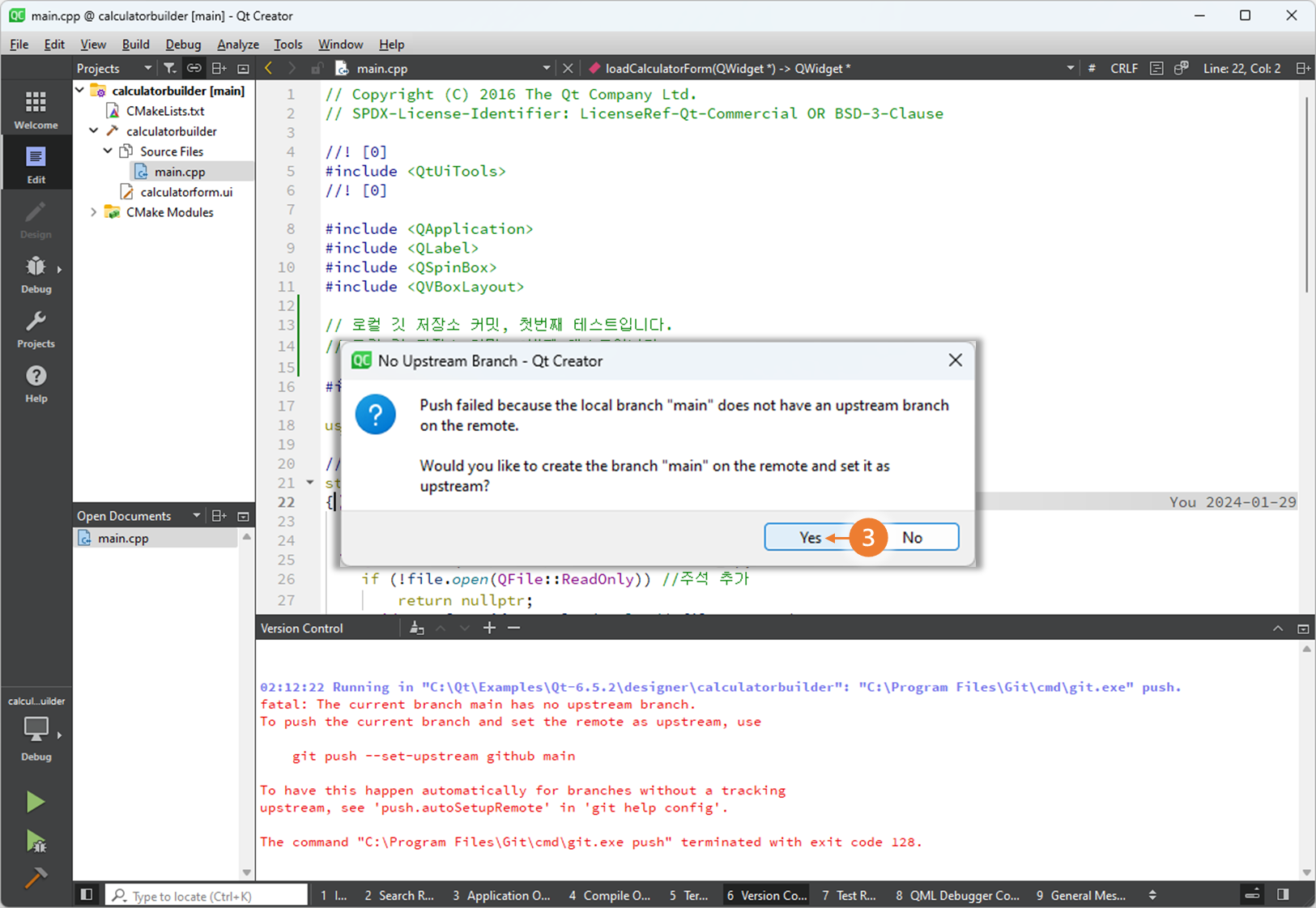Open the Projects view selector dropdown

point(114,68)
